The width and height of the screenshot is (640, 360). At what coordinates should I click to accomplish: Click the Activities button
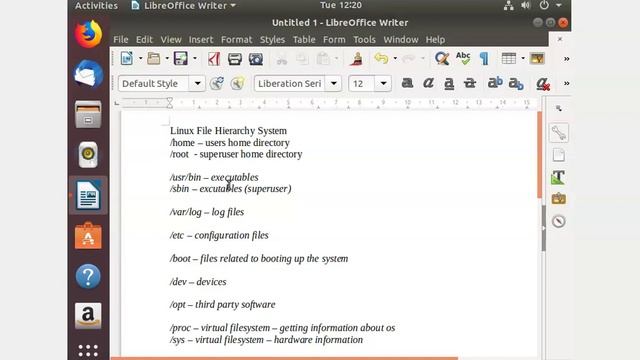tap(96, 6)
